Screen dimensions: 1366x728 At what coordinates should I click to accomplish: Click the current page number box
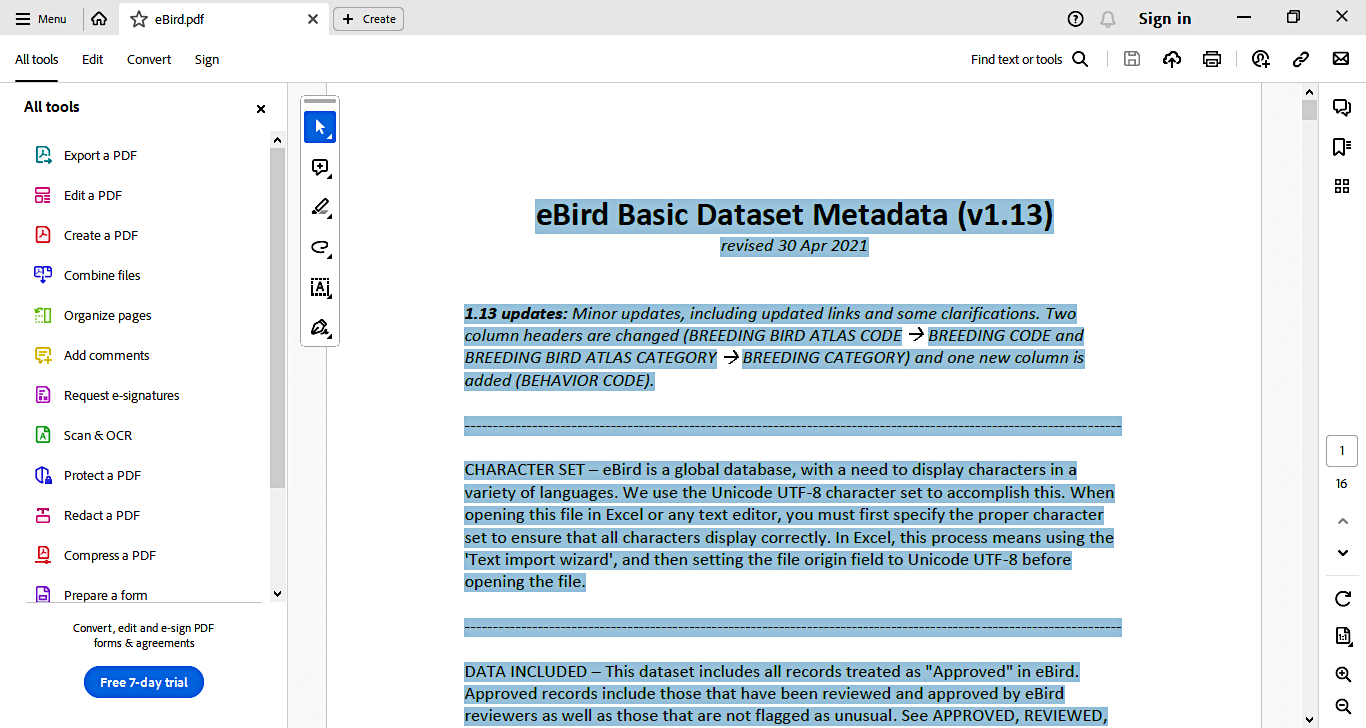1342,451
